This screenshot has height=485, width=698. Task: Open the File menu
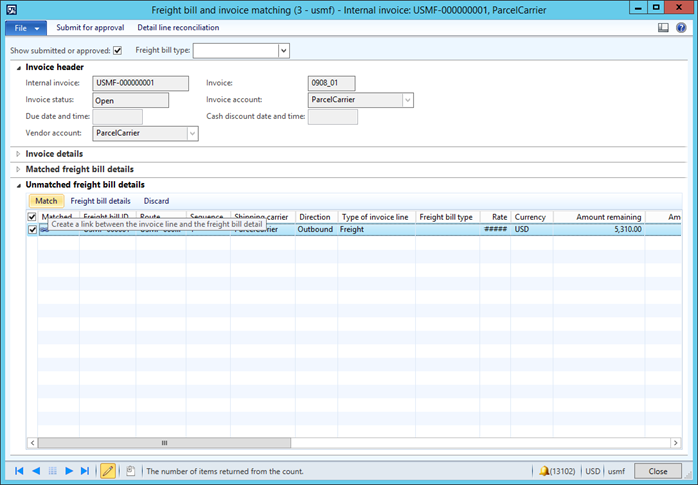click(x=26, y=28)
